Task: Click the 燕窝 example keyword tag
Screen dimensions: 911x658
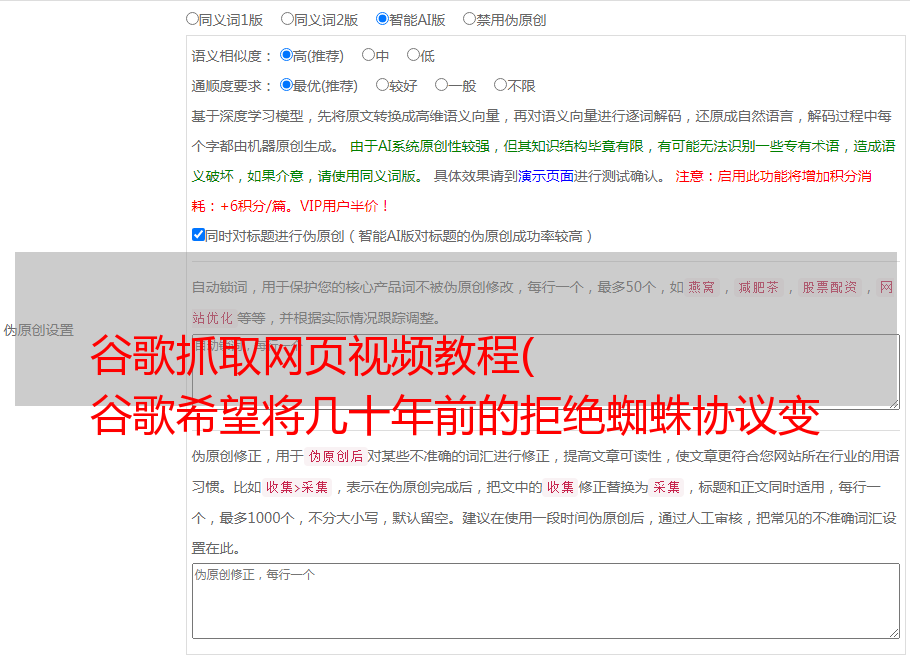Action: pos(702,287)
